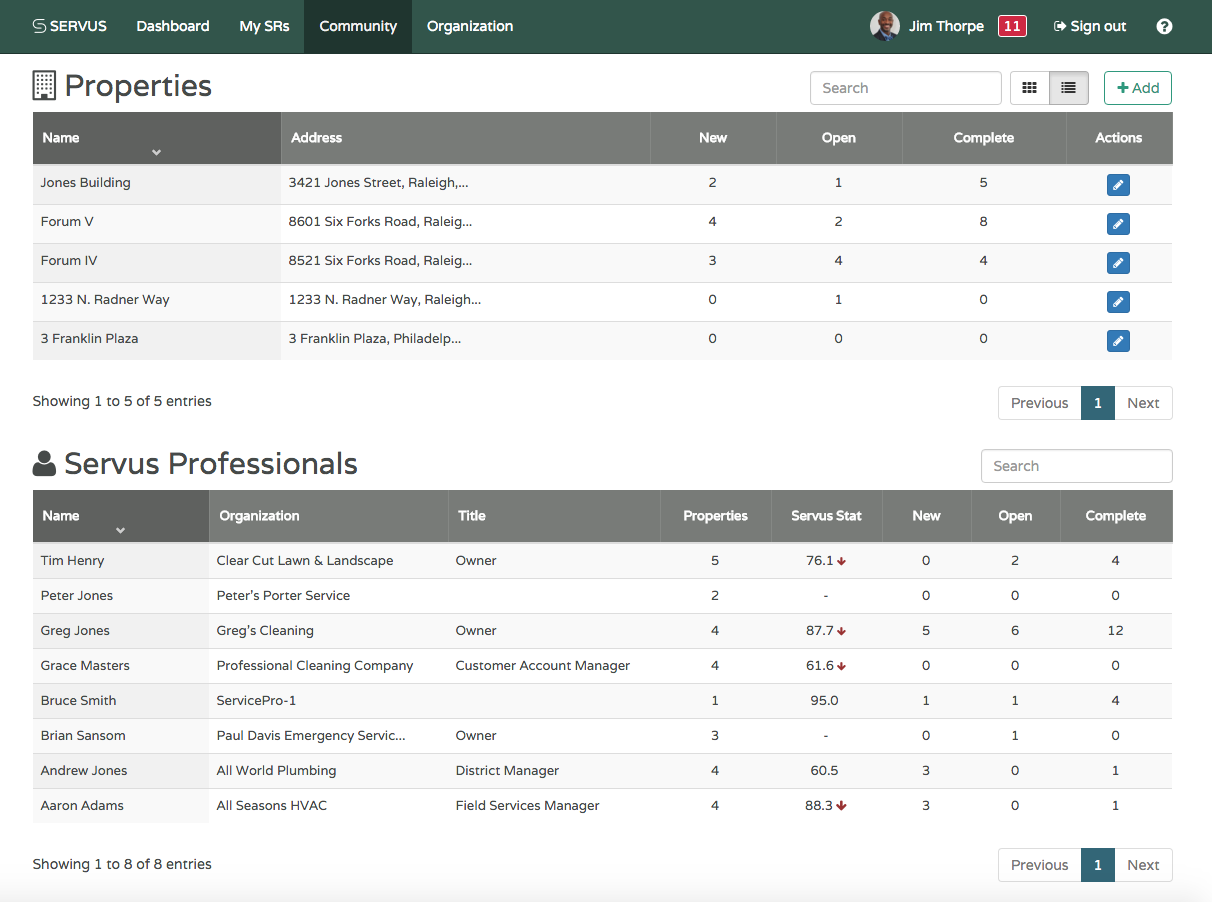Image resolution: width=1212 pixels, height=902 pixels.
Task: Edit the Forum V property row
Action: click(x=1118, y=224)
